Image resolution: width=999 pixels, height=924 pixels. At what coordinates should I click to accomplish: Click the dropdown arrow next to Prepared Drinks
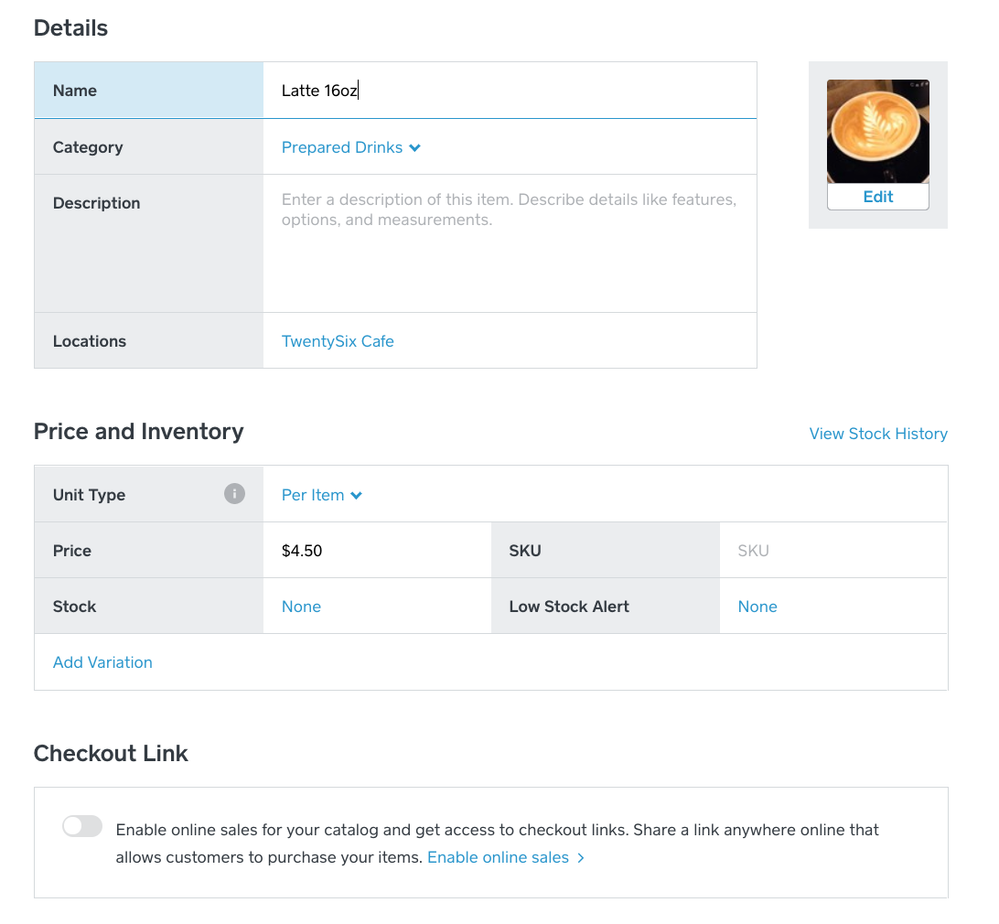coord(415,148)
